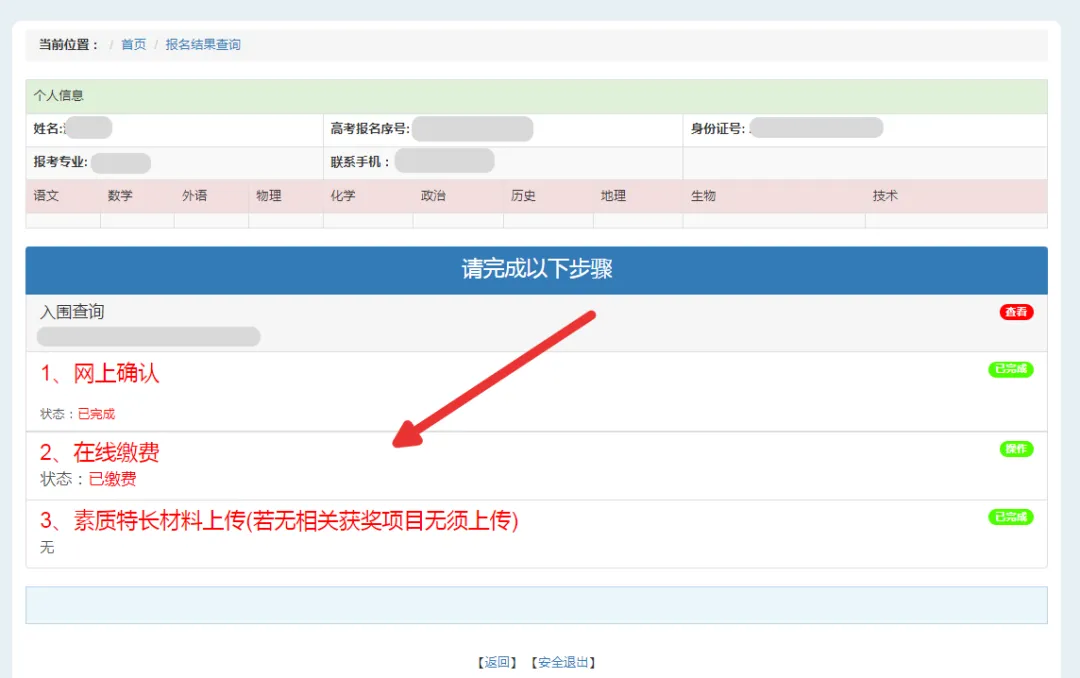Go to 首页 in the breadcrumb
1080x678 pixels.
pyautogui.click(x=134, y=45)
